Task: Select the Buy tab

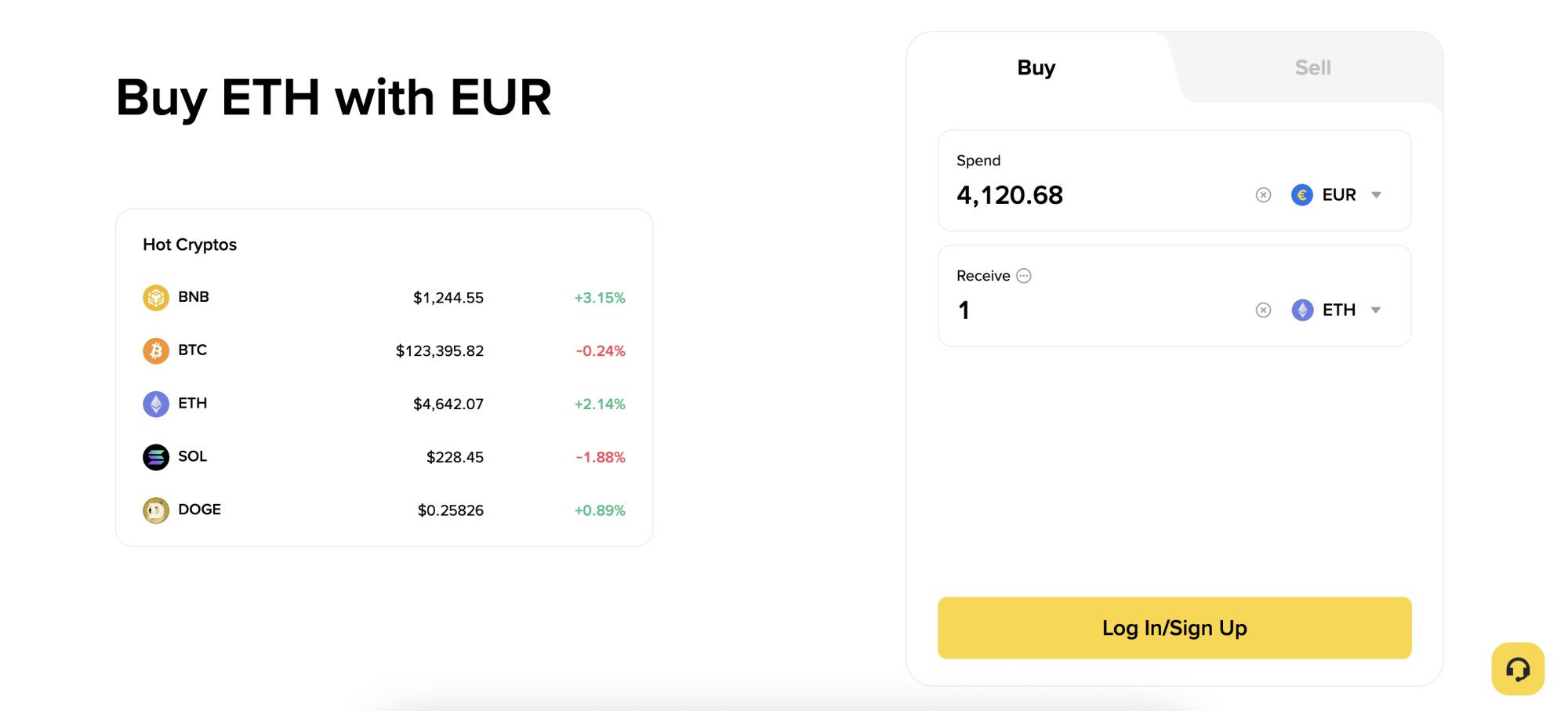Action: click(x=1036, y=67)
